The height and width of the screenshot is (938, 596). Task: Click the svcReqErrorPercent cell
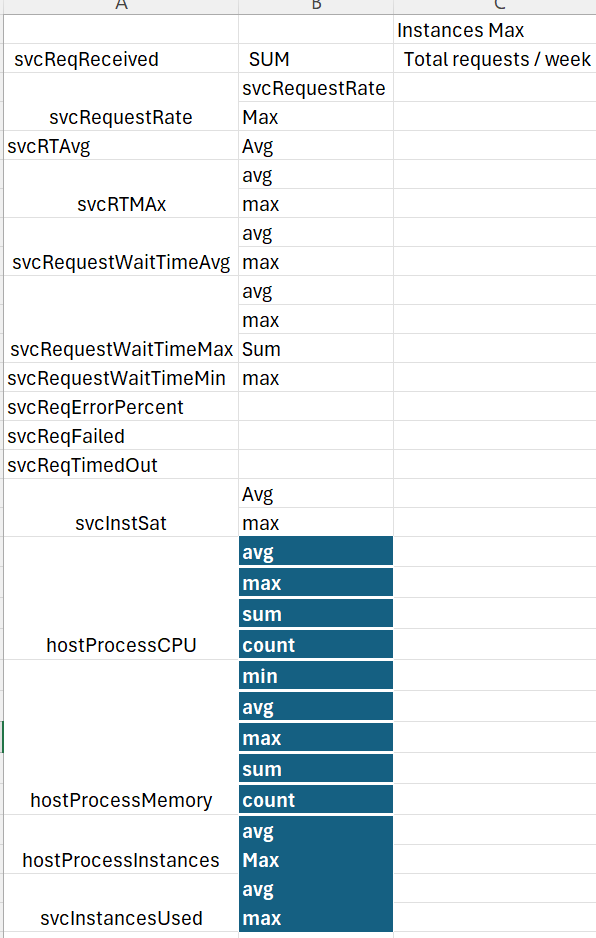121,407
